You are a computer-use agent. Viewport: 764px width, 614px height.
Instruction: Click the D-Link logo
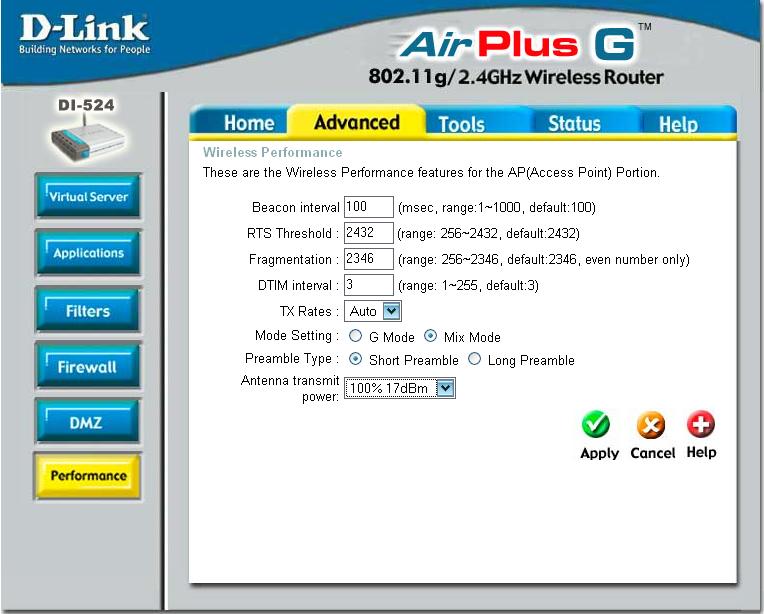(84, 35)
